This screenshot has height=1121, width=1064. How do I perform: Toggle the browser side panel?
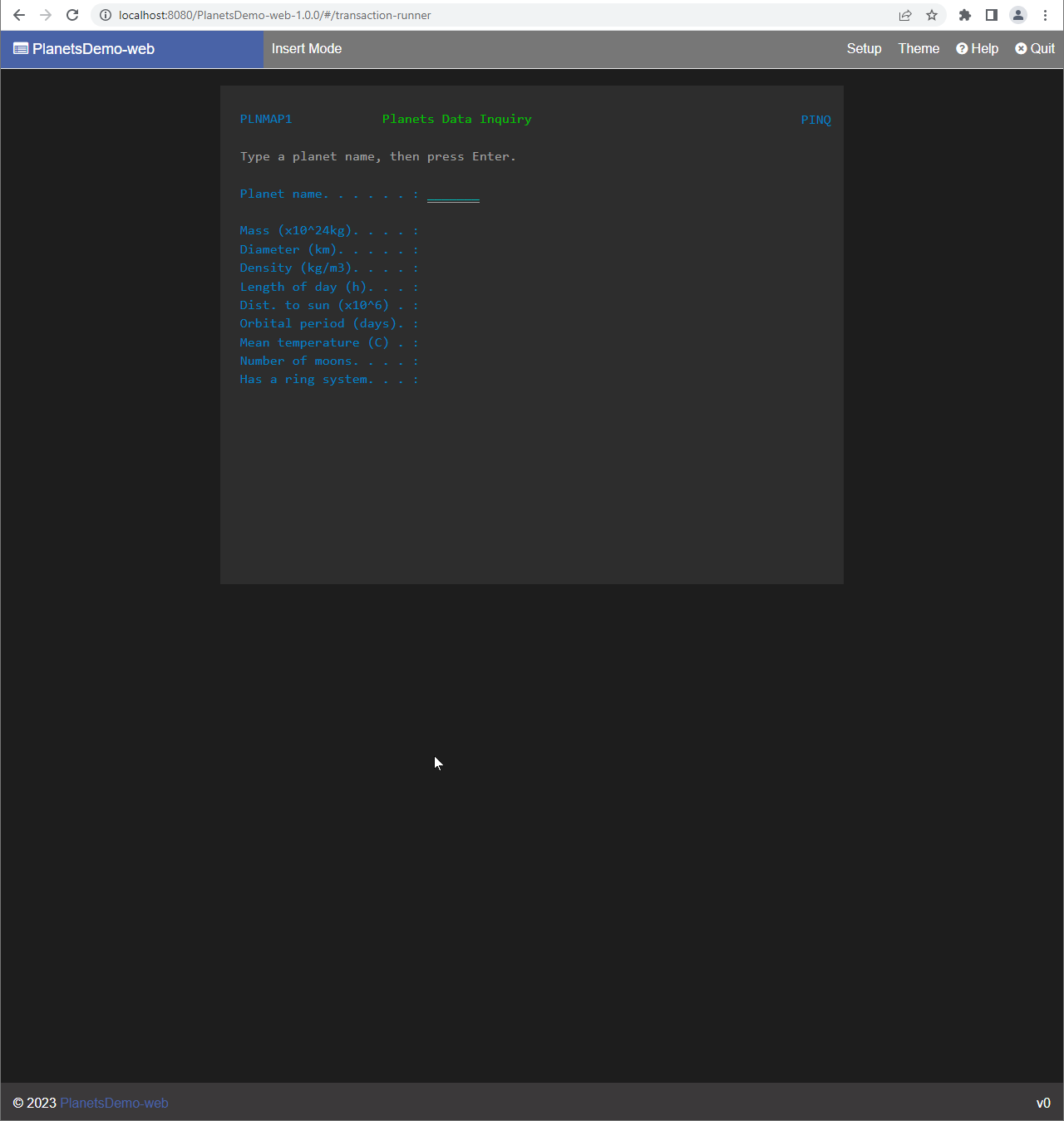[992, 15]
